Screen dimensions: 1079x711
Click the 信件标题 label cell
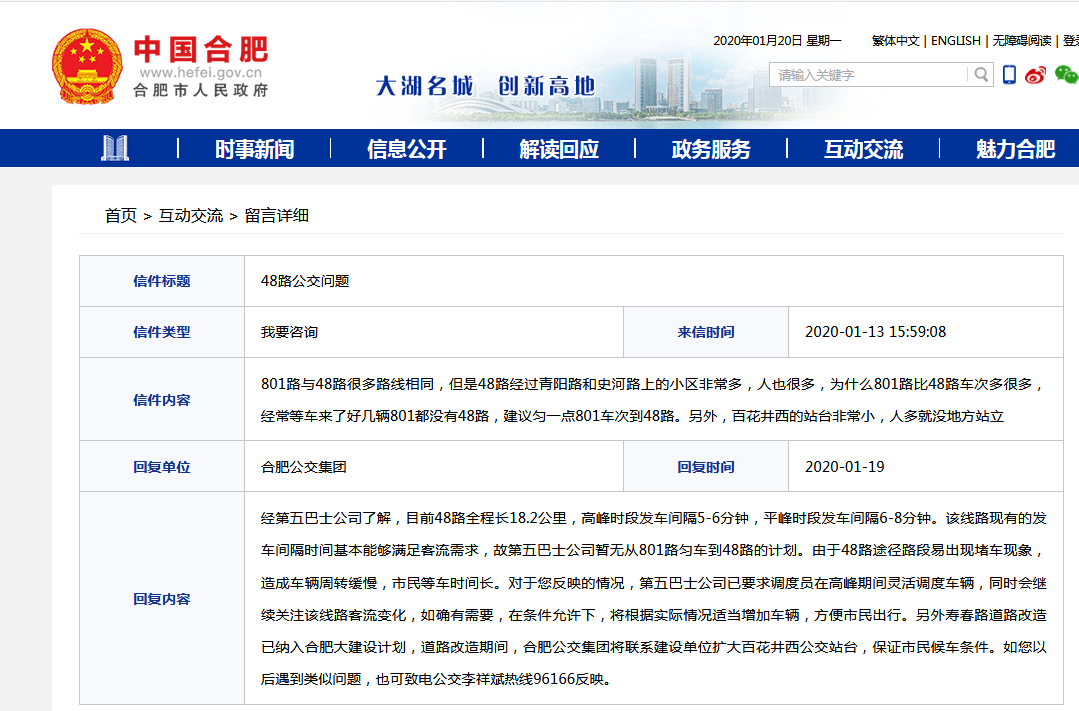[x=162, y=281]
